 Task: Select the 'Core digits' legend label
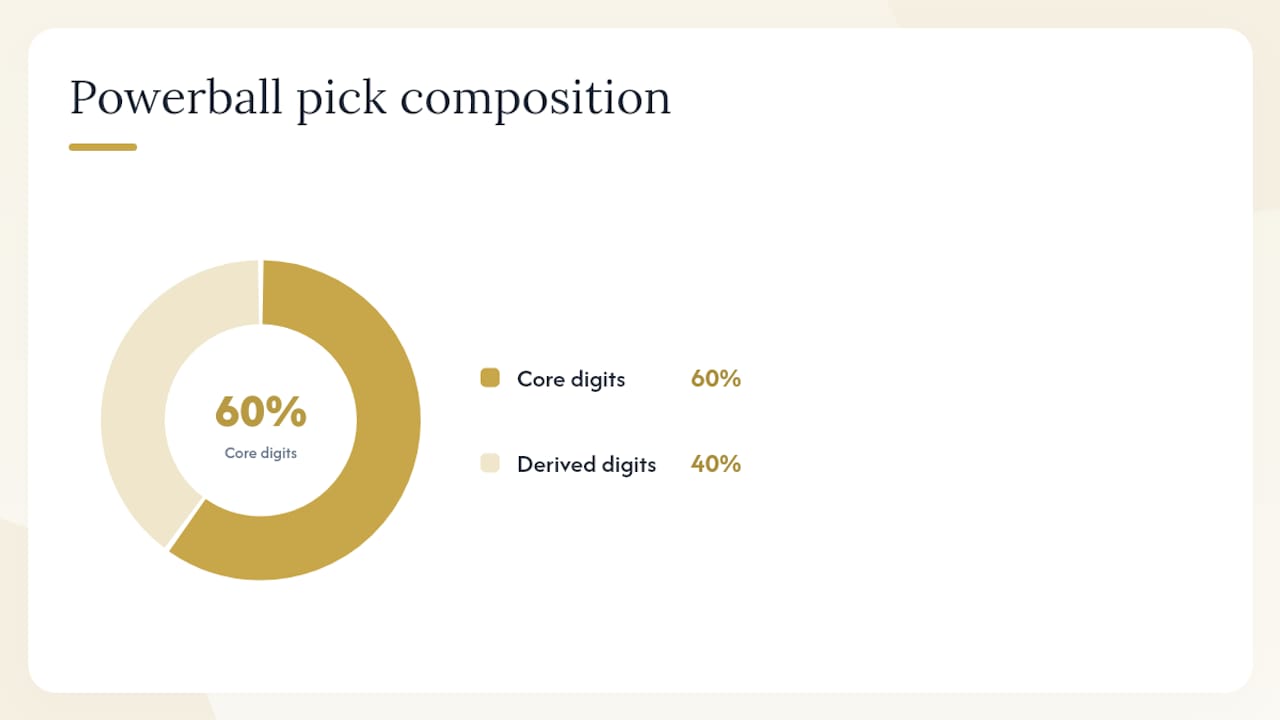pyautogui.click(x=571, y=379)
